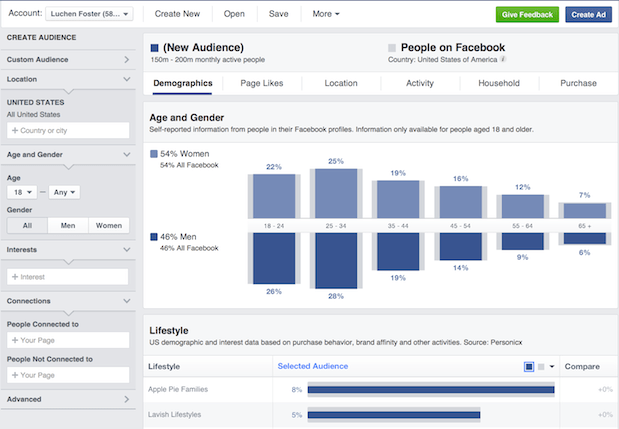Select the All gender option

click(25, 226)
